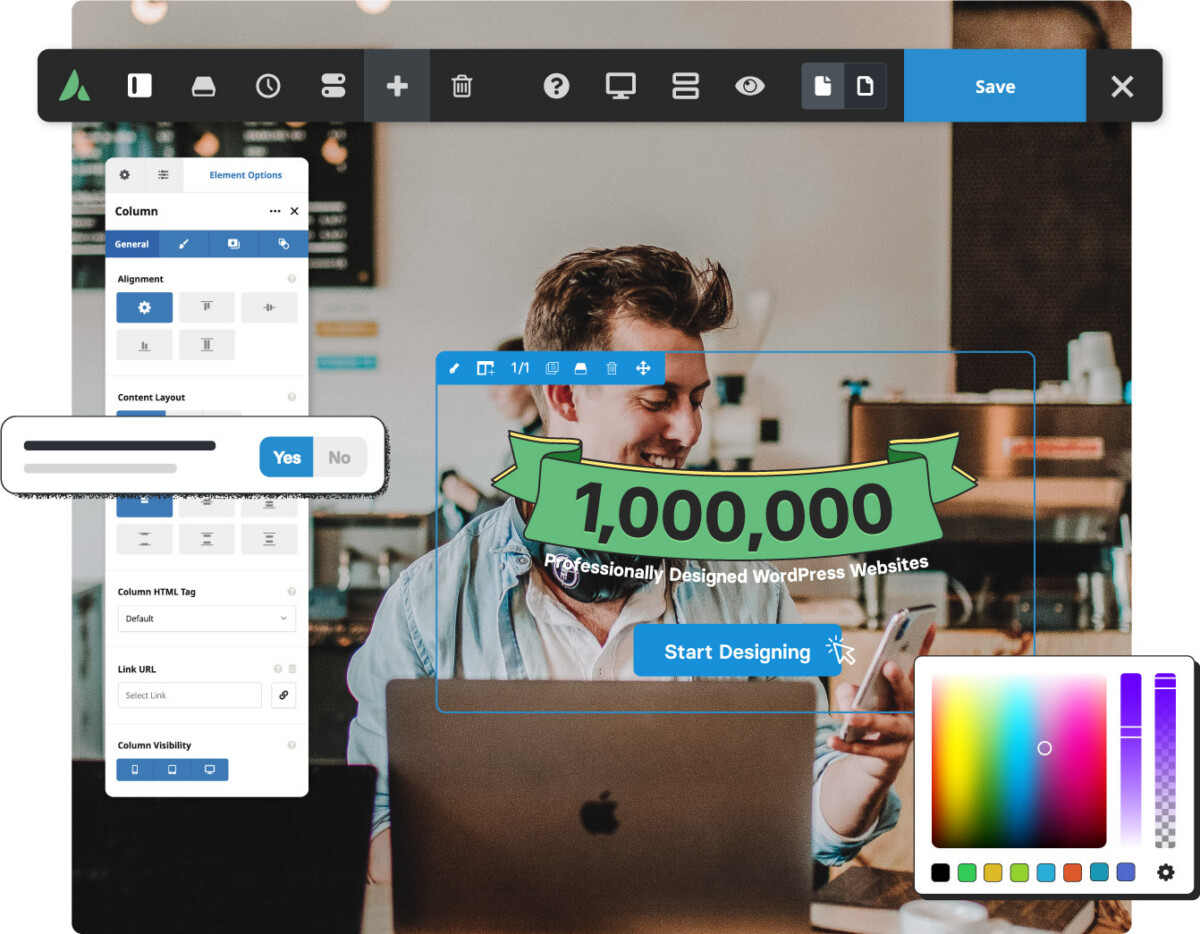1200x934 pixels.
Task: Click the responsive preview monitor icon
Action: (x=621, y=86)
